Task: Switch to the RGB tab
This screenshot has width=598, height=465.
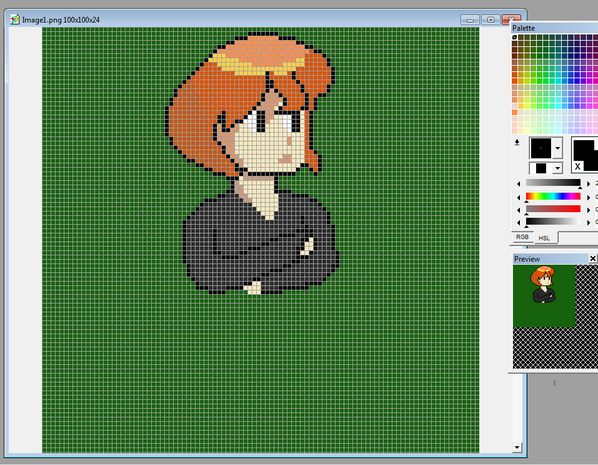Action: point(522,237)
